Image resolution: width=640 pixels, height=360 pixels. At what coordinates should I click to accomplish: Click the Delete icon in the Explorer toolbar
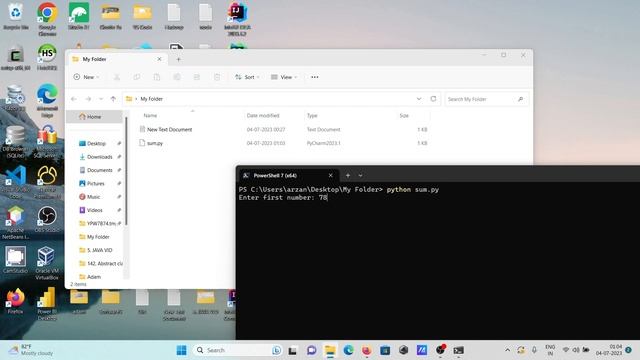tap(217, 77)
